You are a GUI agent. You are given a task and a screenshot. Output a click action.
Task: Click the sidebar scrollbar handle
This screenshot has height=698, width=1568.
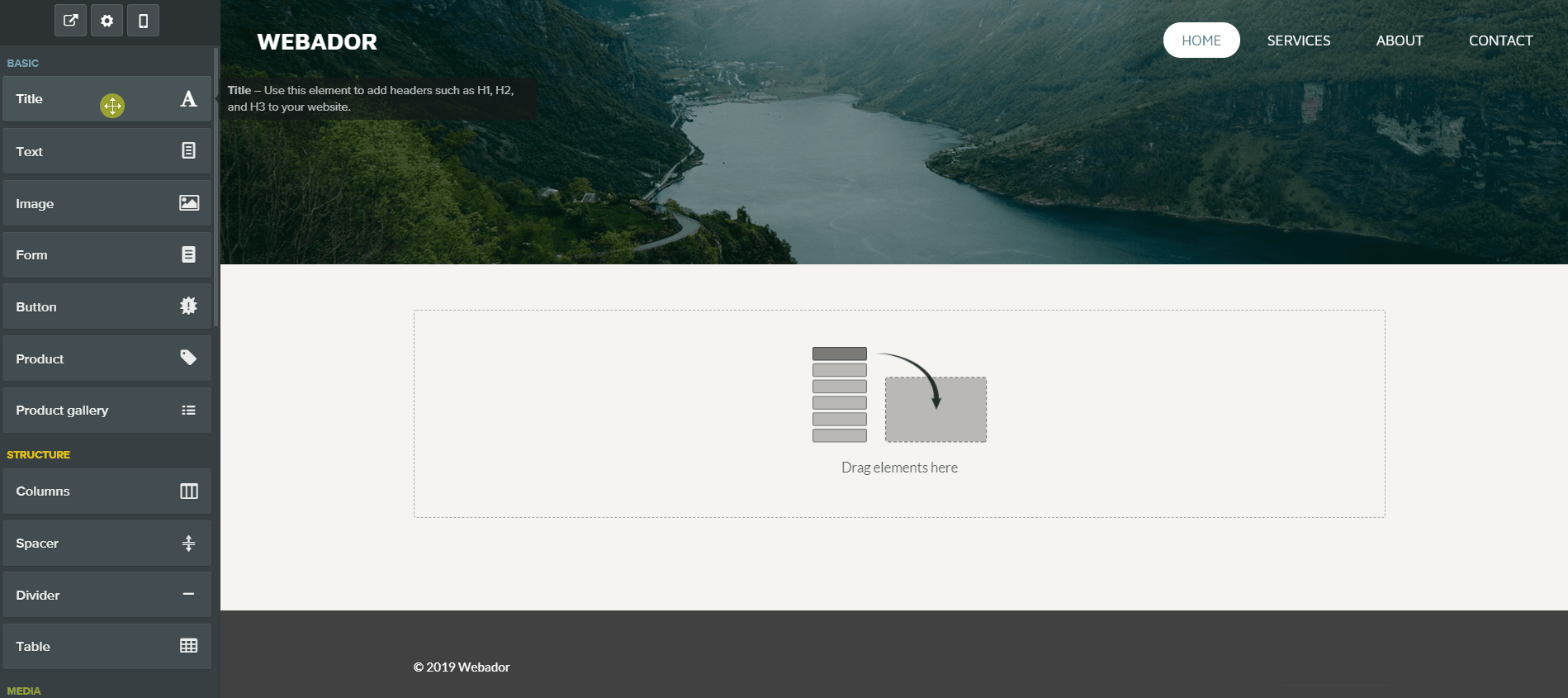216,187
